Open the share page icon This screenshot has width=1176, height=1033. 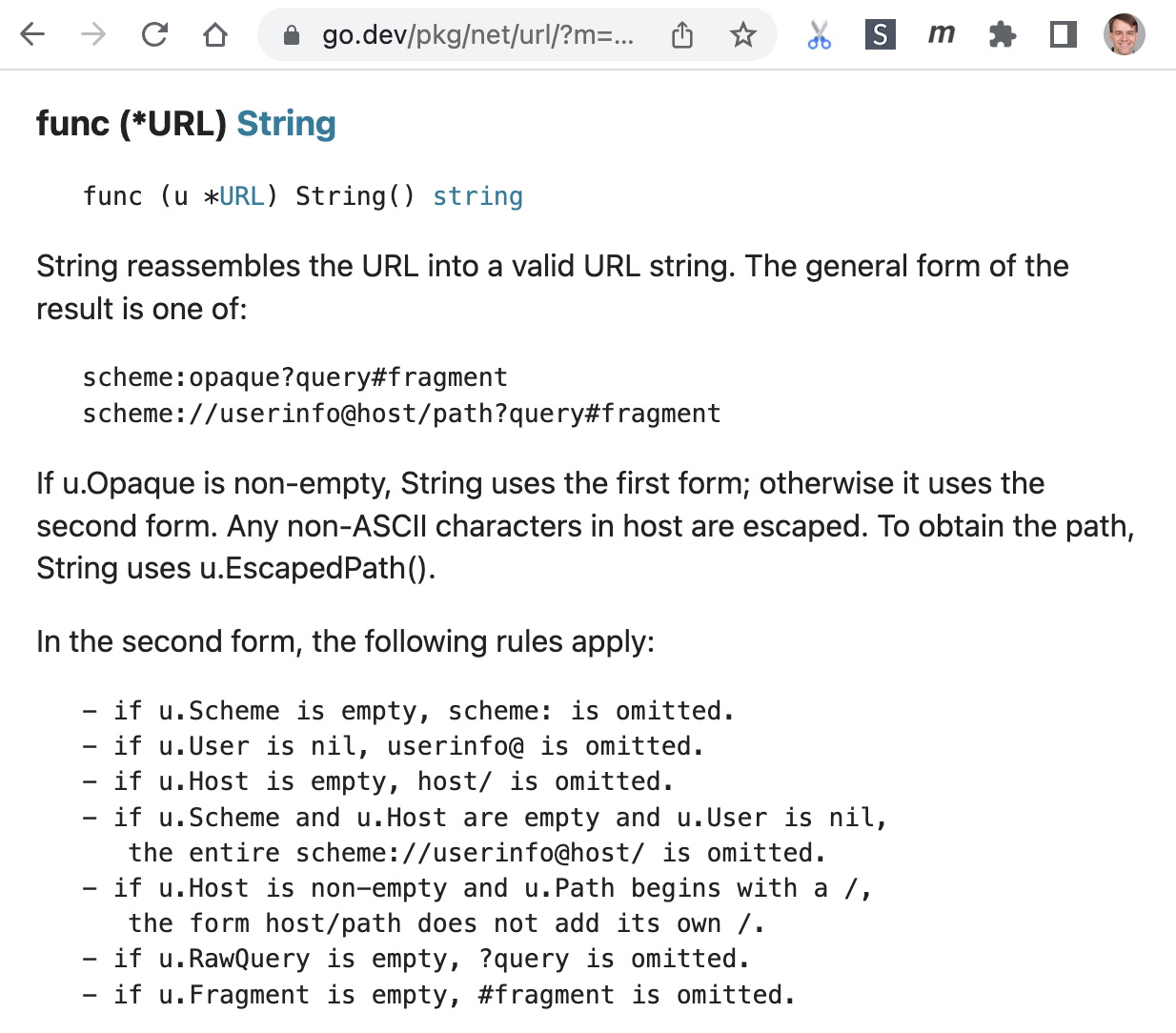(682, 36)
